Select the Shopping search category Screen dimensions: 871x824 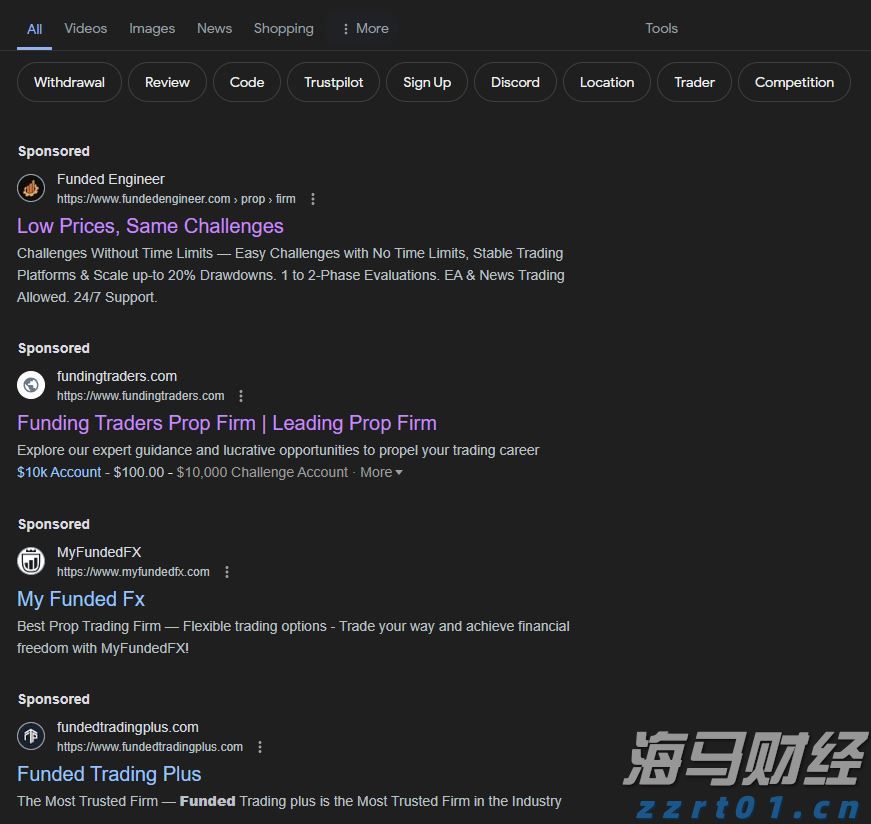click(x=283, y=28)
